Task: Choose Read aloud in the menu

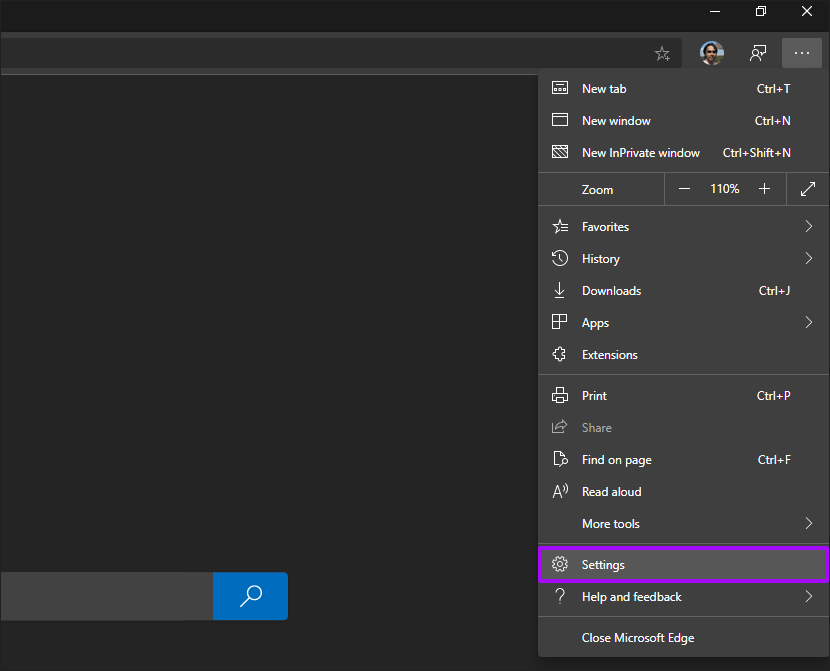Action: pyautogui.click(x=611, y=492)
